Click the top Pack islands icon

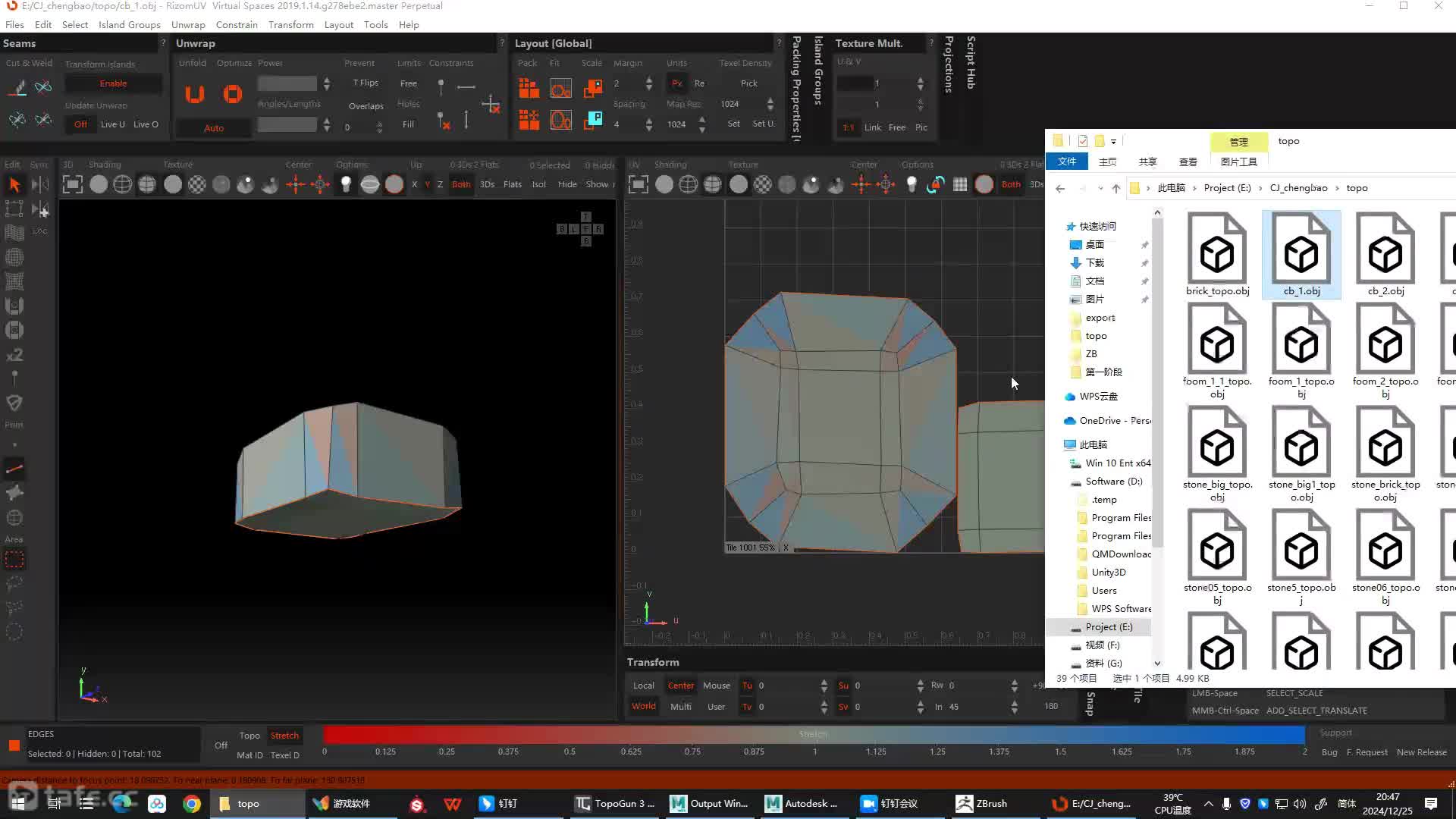(529, 89)
